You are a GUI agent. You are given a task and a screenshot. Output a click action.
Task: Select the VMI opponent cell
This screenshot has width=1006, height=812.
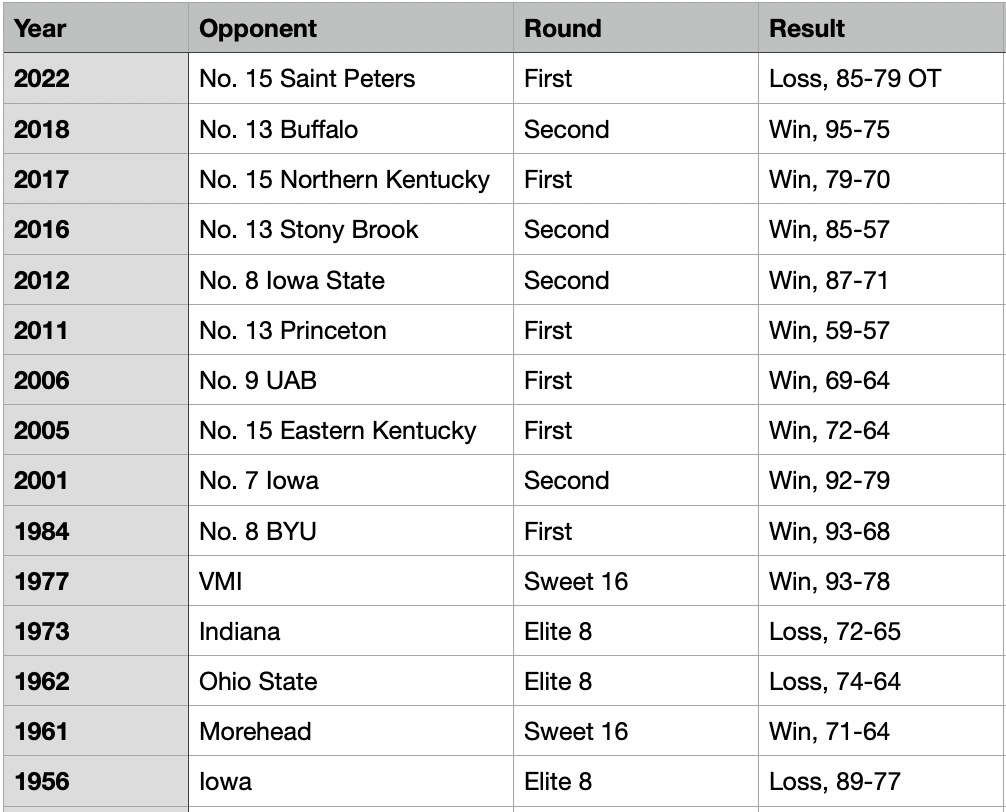[x=351, y=581]
